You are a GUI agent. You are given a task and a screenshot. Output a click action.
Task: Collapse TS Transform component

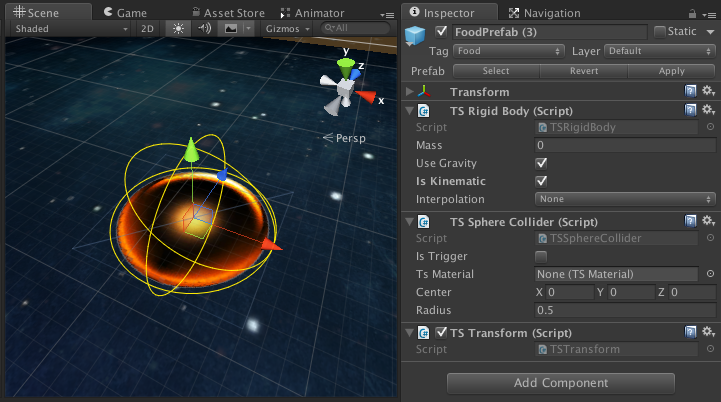point(409,333)
